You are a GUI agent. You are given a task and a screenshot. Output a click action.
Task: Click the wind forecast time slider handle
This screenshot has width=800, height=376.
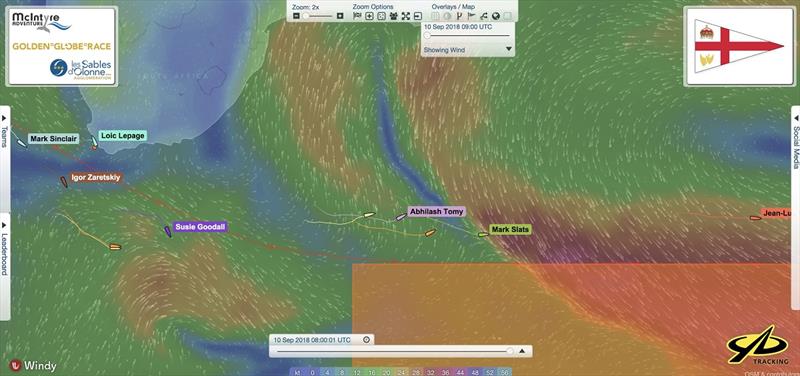427,36
